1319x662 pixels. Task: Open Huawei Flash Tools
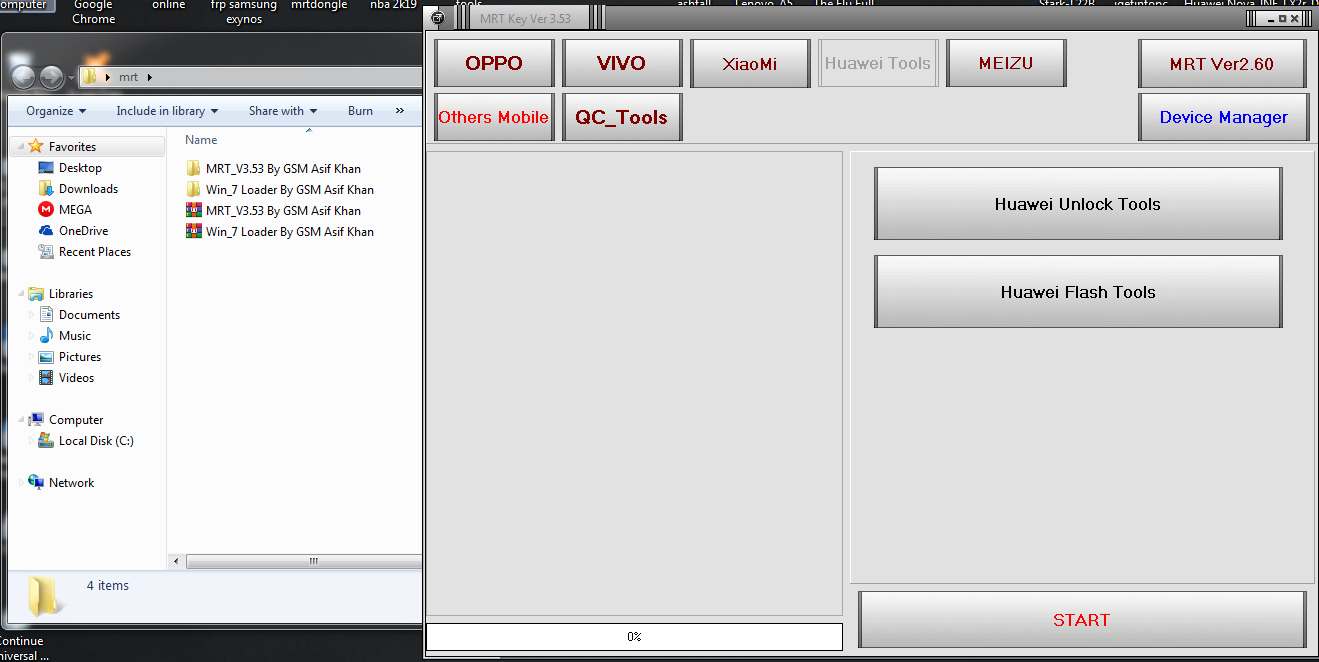point(1078,292)
